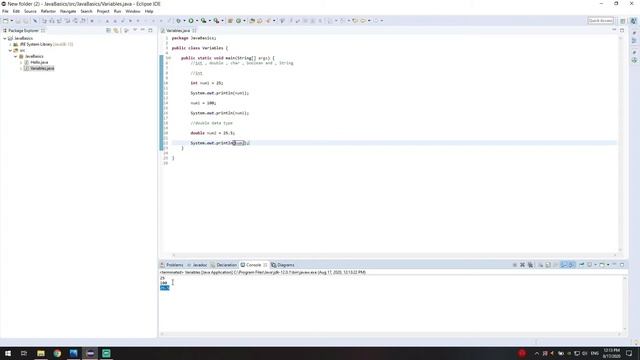The width and height of the screenshot is (640, 360).
Task: Open the Source menu
Action: pos(30,11)
